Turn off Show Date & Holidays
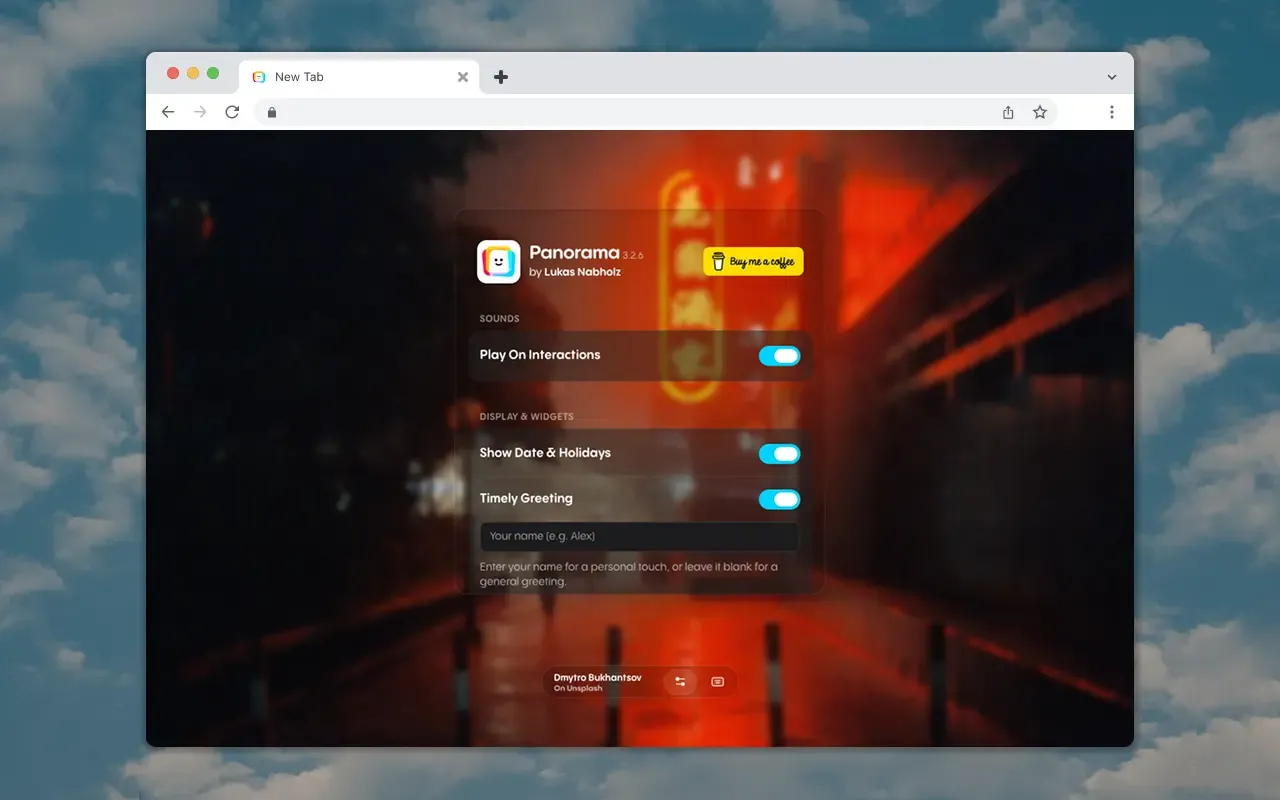The height and width of the screenshot is (800, 1280). (x=780, y=454)
